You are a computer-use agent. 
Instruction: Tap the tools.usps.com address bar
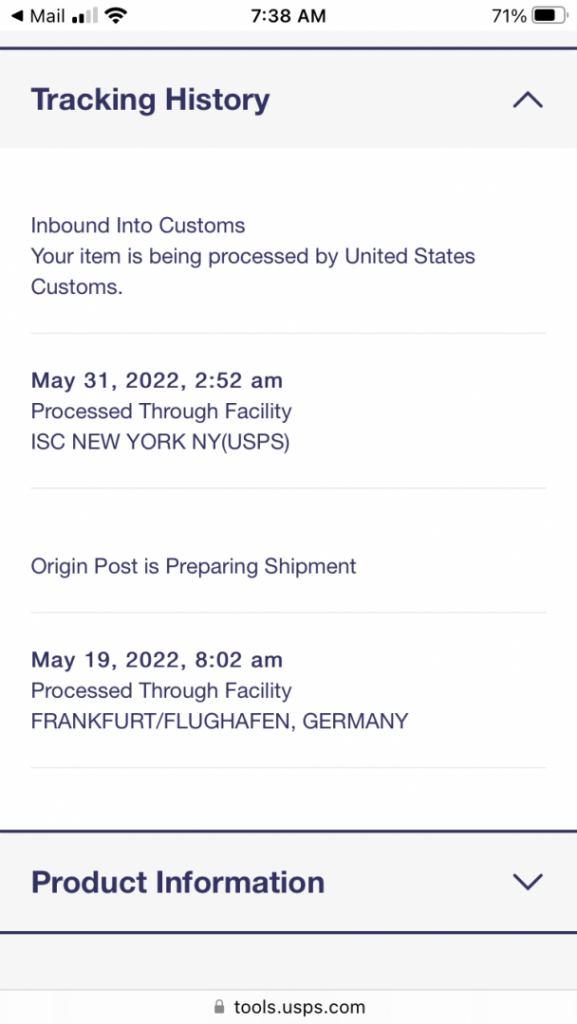(288, 1006)
